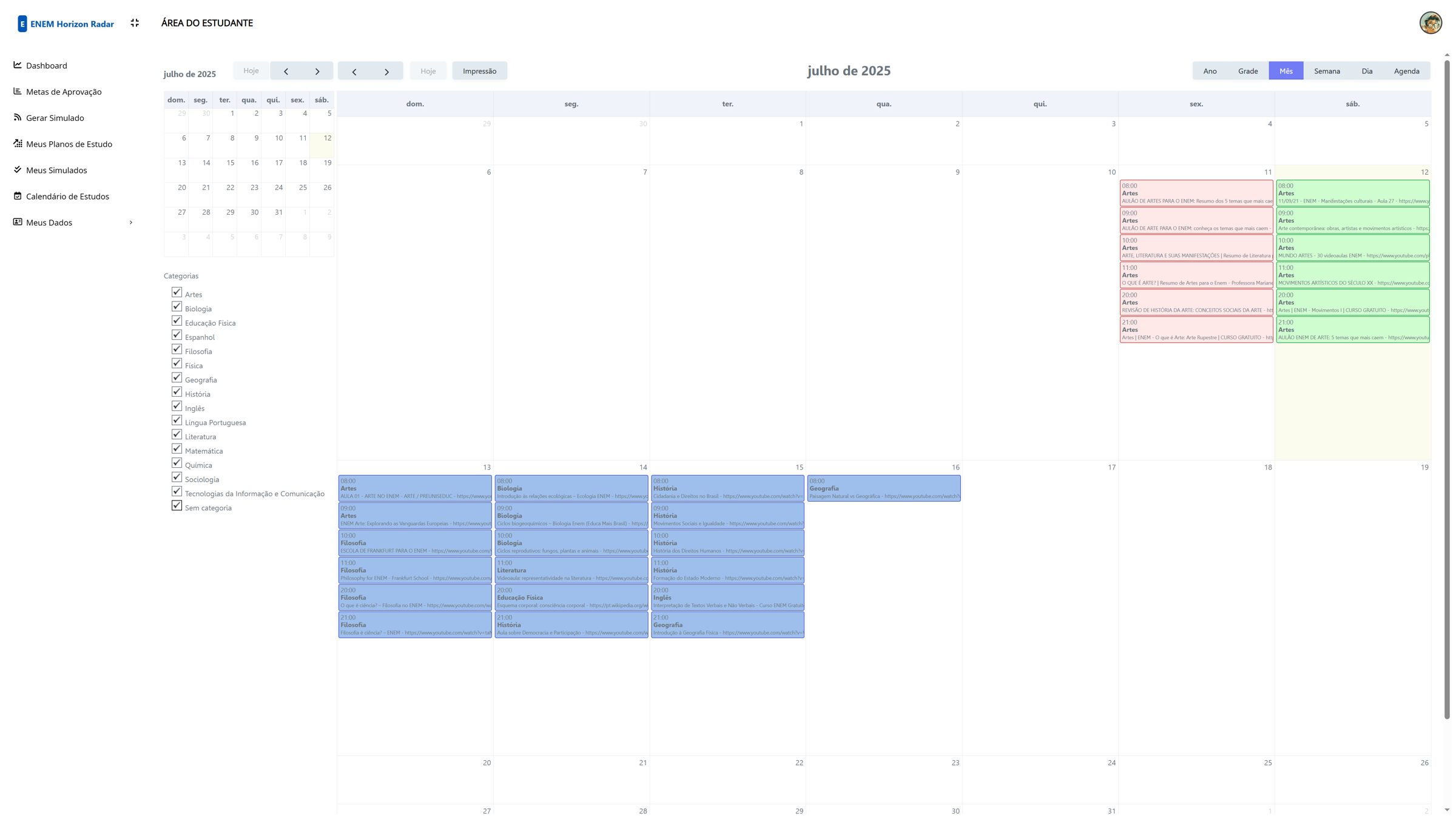Open the Metas de Aprovação page

[64, 92]
